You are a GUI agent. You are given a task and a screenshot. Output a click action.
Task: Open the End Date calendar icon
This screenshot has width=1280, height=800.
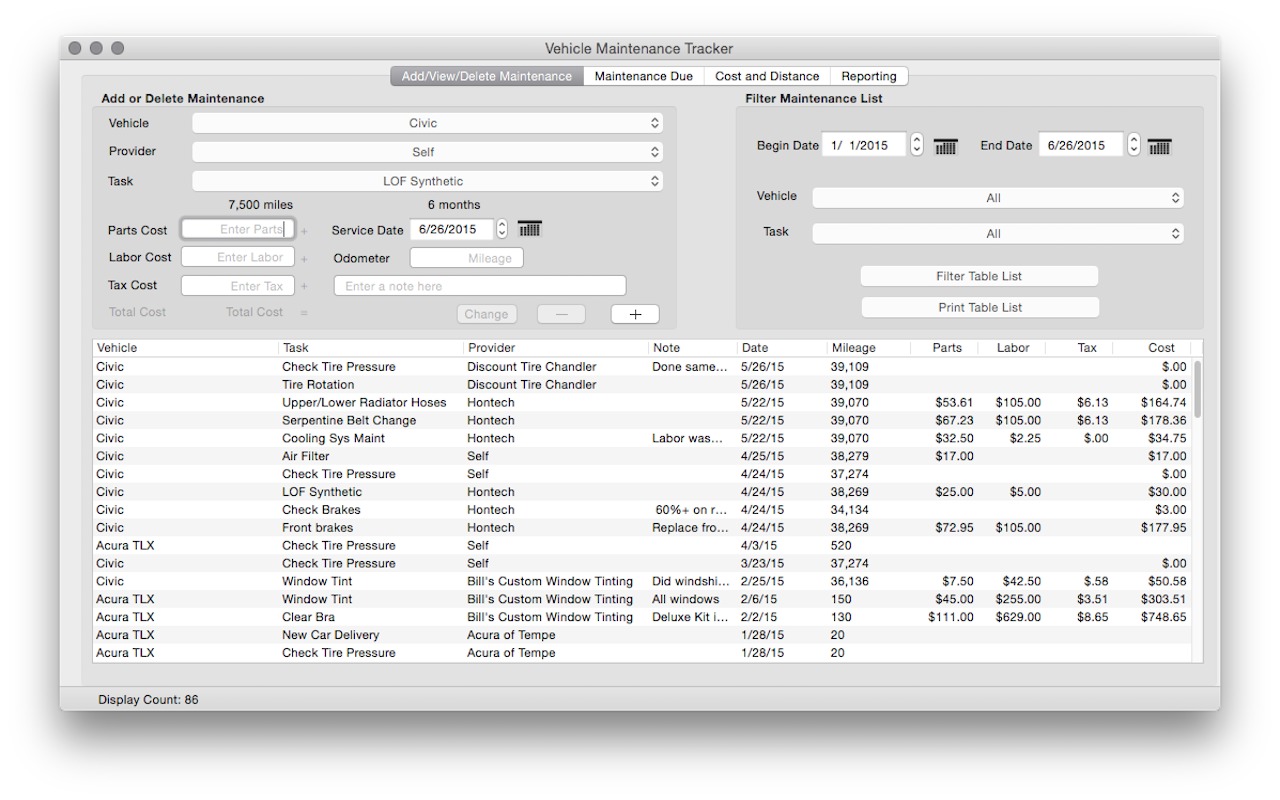click(x=1159, y=146)
